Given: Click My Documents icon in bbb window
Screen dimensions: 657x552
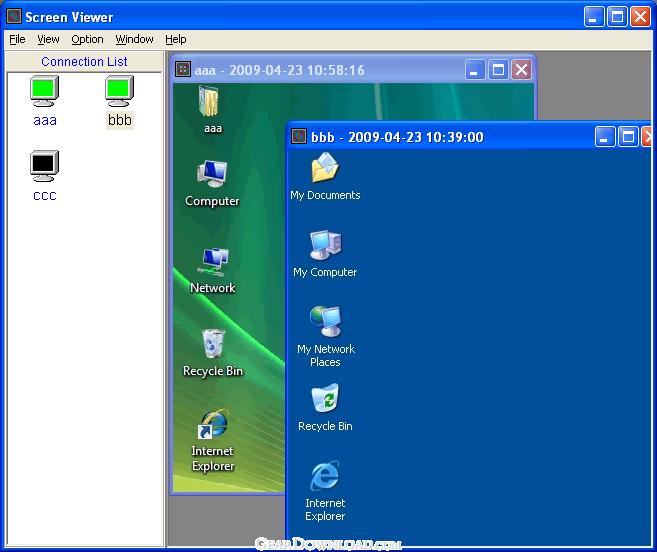Looking at the screenshot, I should [x=325, y=168].
